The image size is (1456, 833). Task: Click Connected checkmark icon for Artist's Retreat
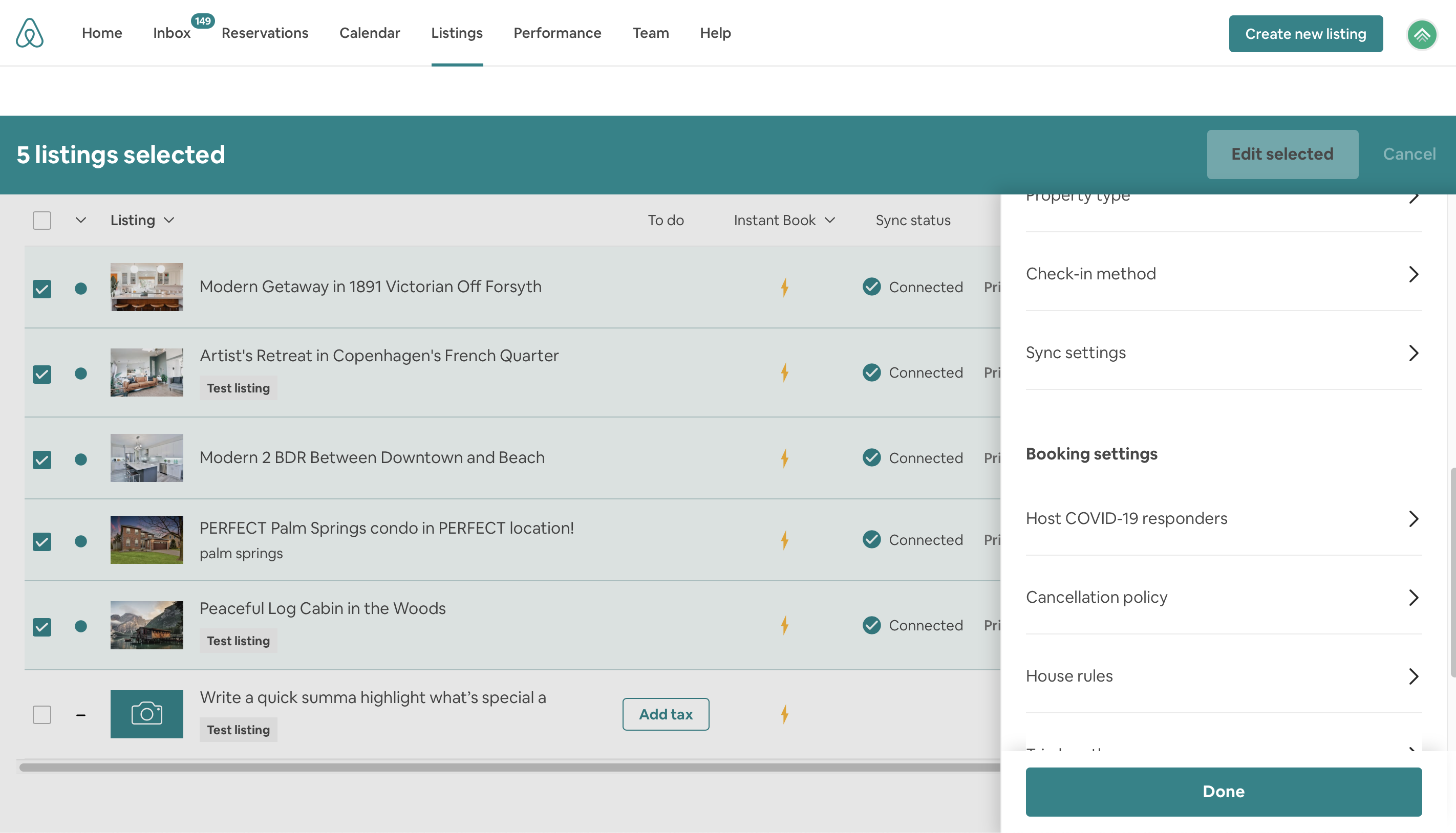[x=872, y=372]
